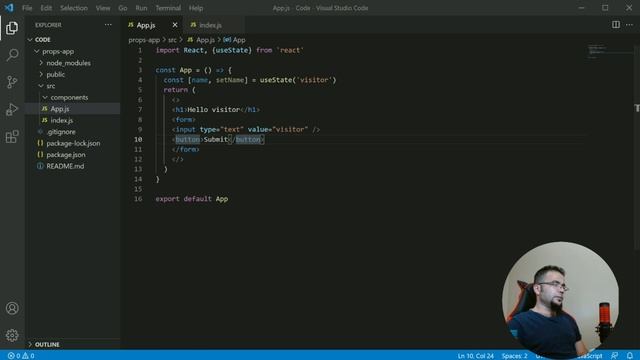Click 'useState' in the import line
Screen dimensions: 640x360
pos(231,50)
